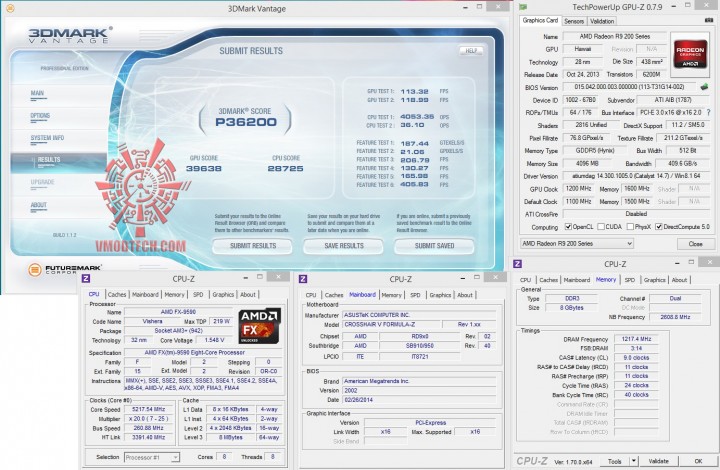This screenshot has width=720, height=470.
Task: Click the CAS# Latency 9.0 clocks value
Action: pos(636,358)
